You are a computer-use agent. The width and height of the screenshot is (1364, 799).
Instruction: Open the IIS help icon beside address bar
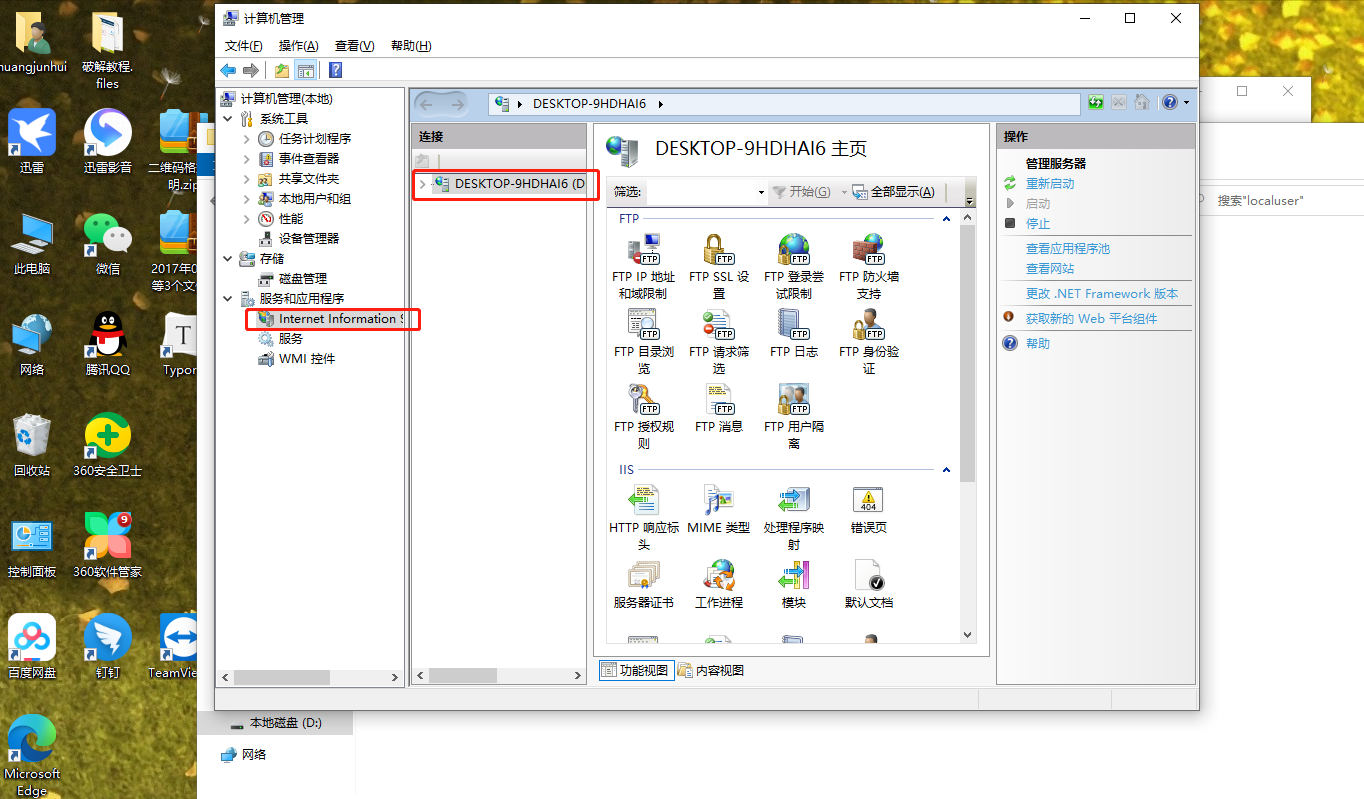click(x=1170, y=103)
